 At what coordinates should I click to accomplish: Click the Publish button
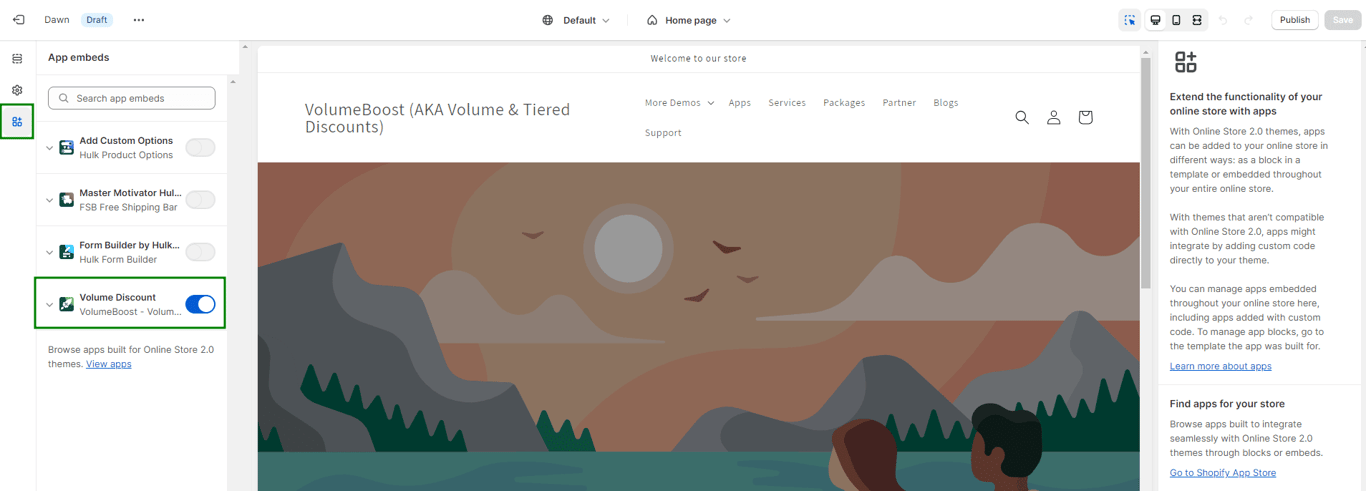[x=1294, y=20]
